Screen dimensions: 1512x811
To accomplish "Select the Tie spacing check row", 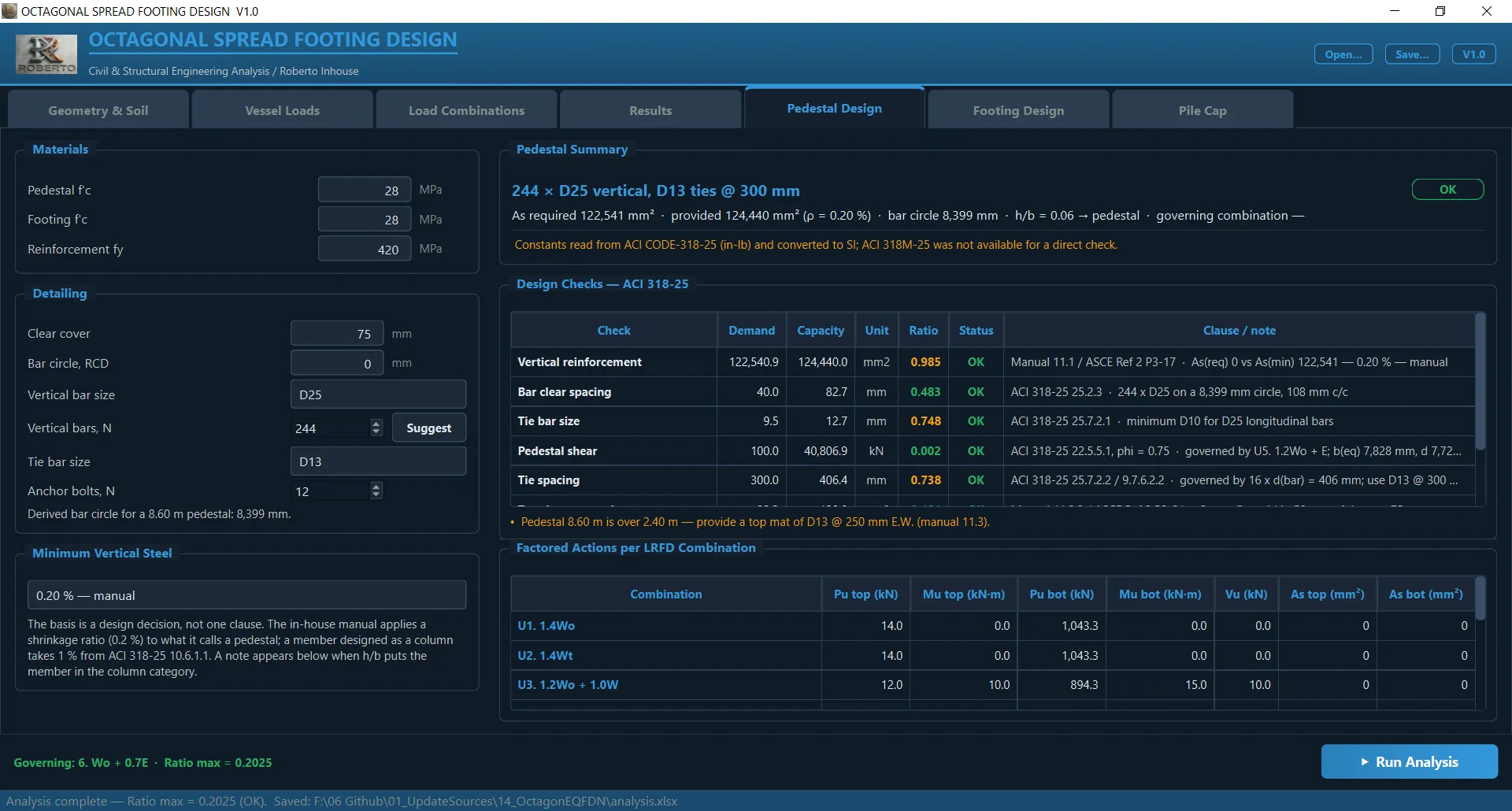I will pyautogui.click(x=993, y=480).
